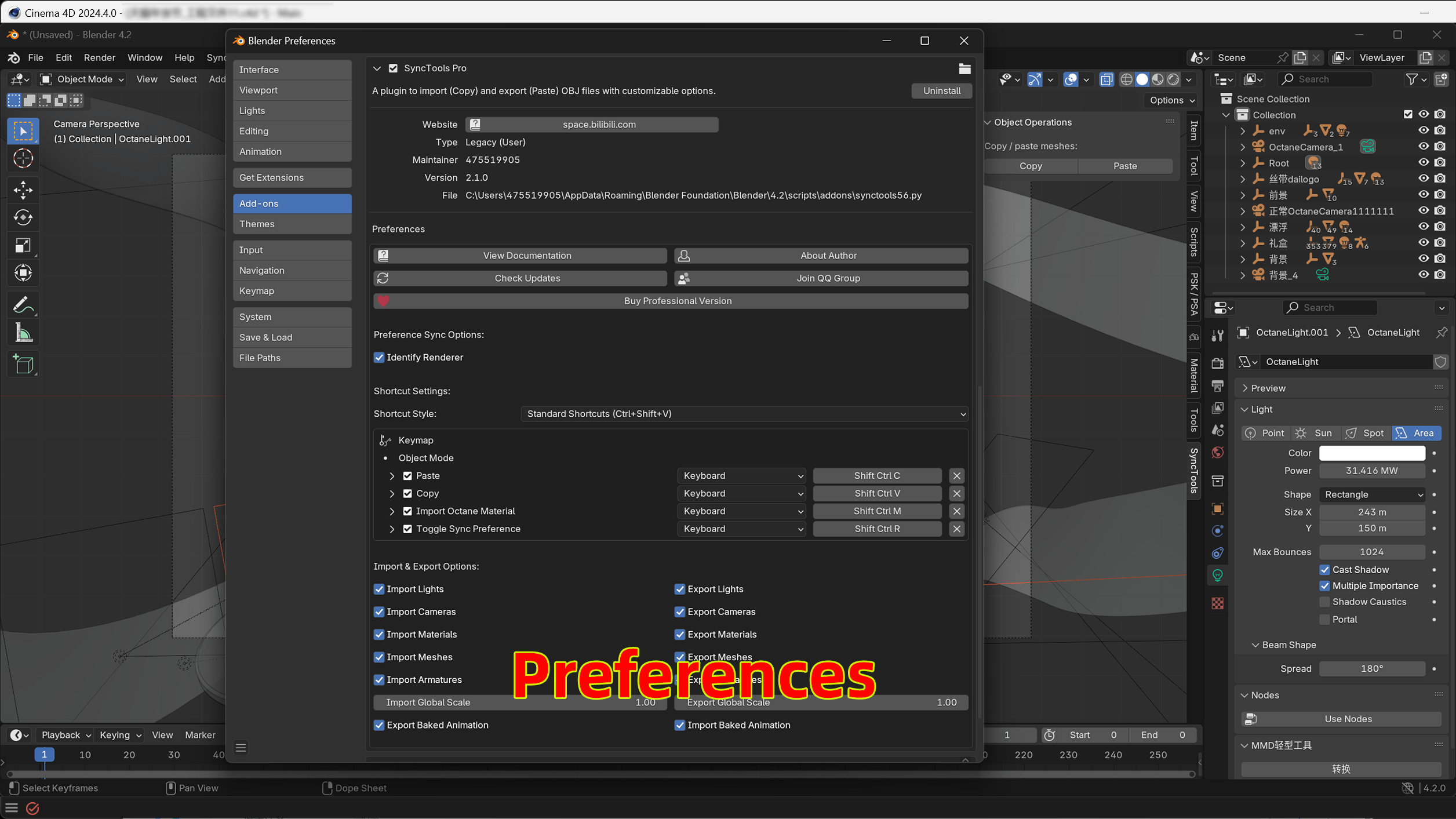Click the outliner Search field
The image size is (1456, 819).
[x=1324, y=79]
